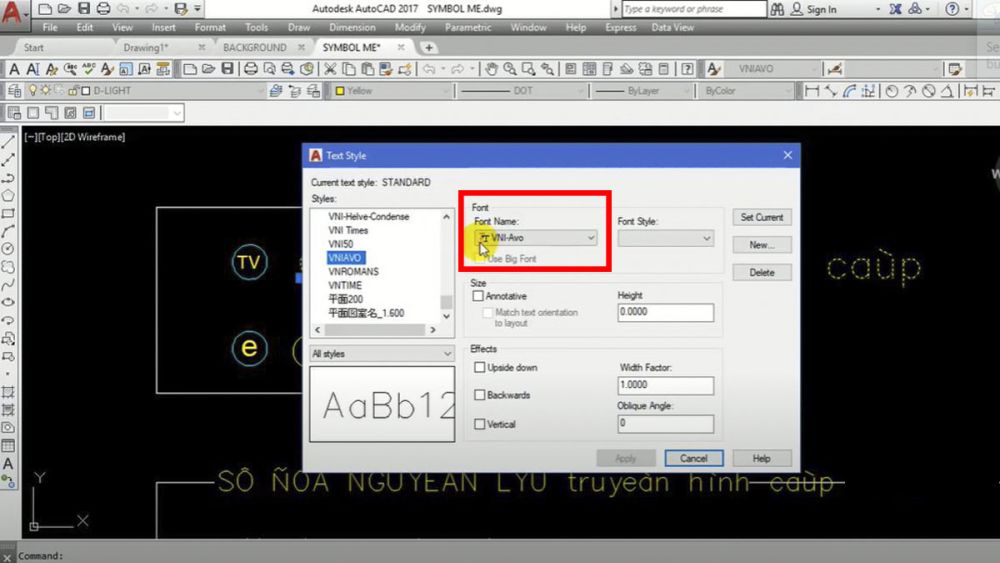This screenshot has height=563, width=1000.
Task: Toggle the layer freeze sun icon
Action: tap(46, 91)
